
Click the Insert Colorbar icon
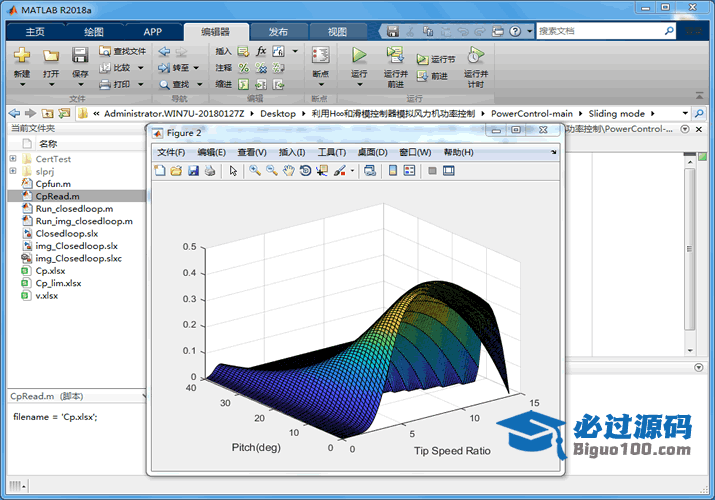point(391,171)
